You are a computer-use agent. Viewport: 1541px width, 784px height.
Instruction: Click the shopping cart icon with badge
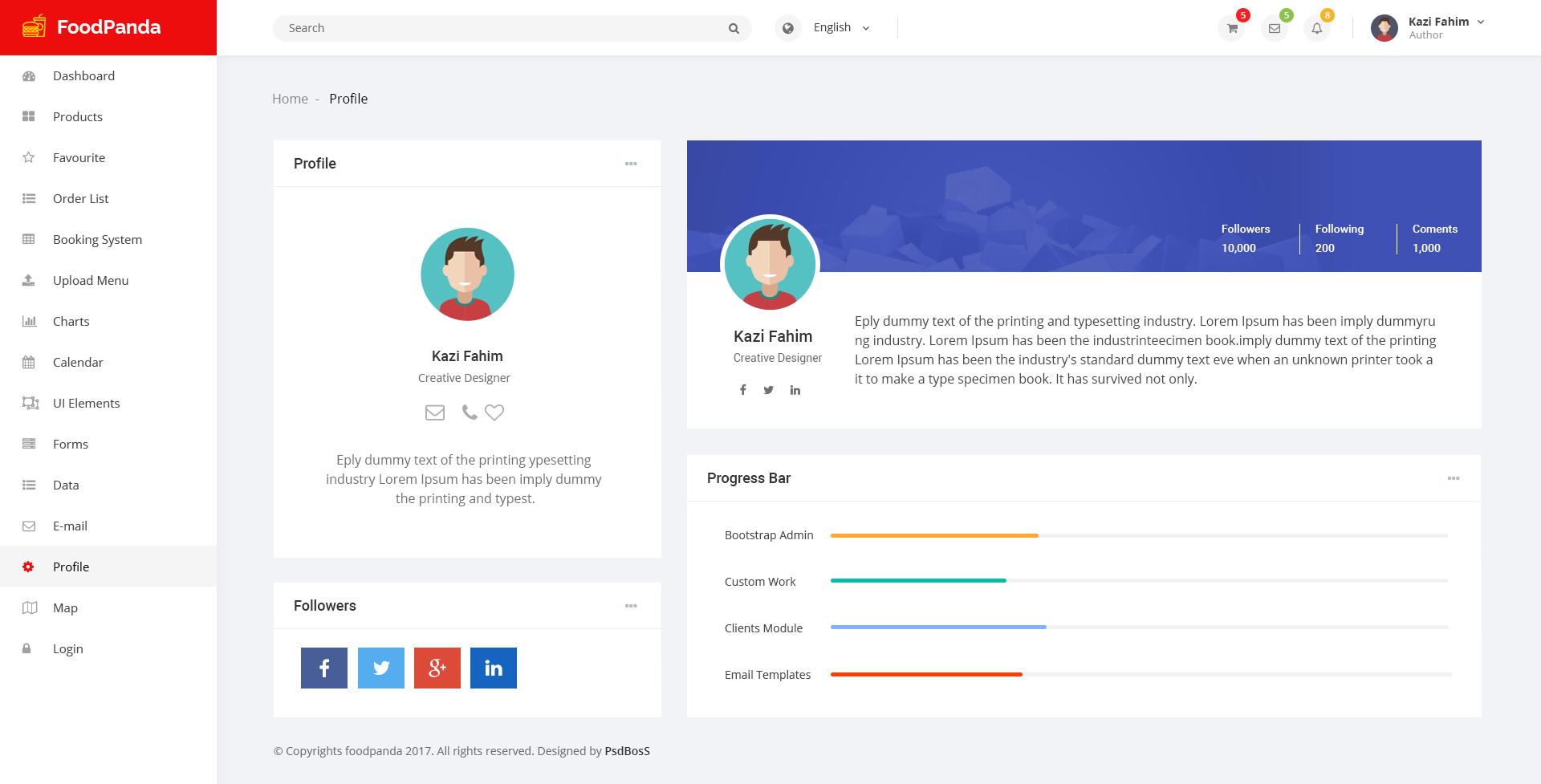(1230, 27)
